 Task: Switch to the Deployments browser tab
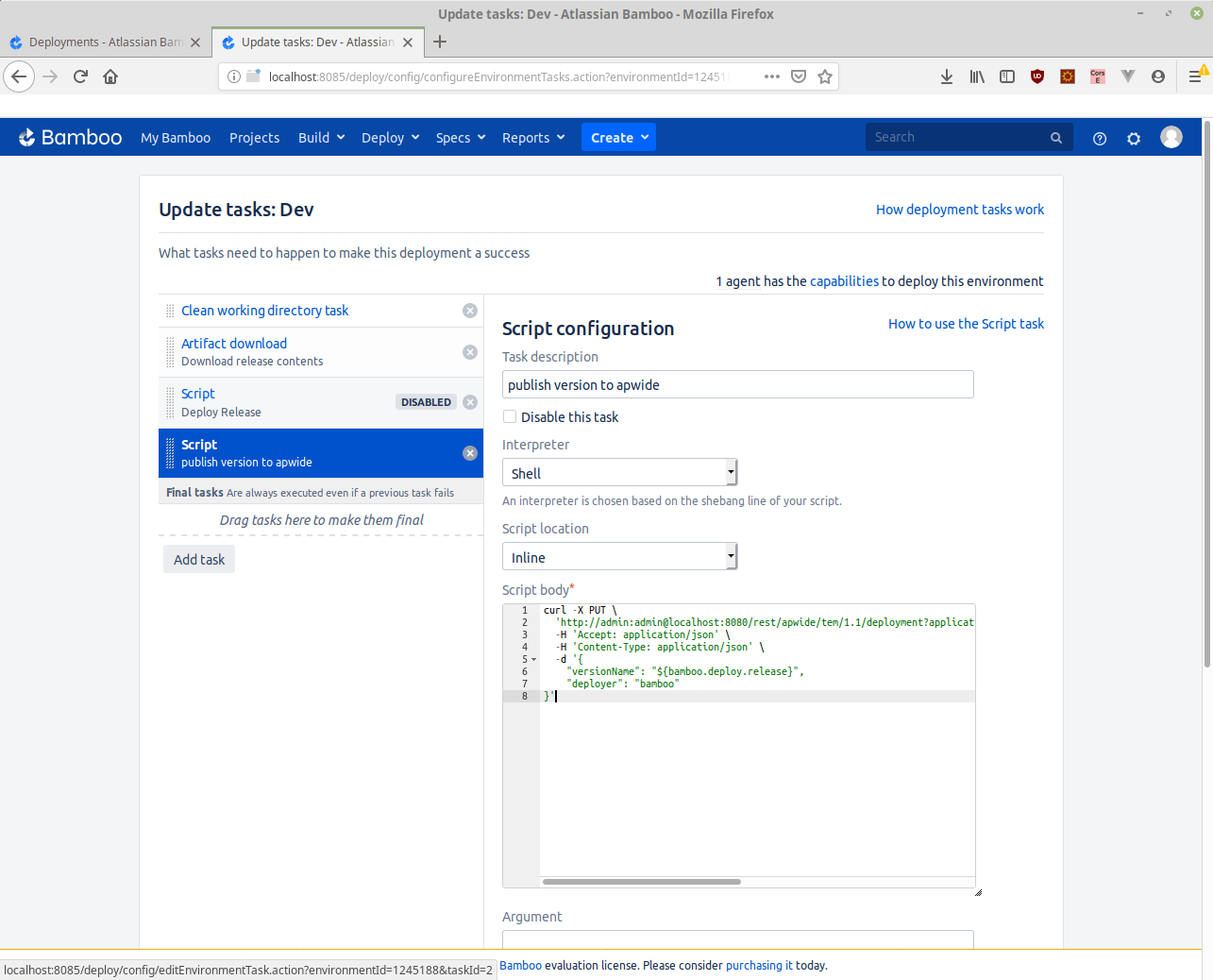(104, 42)
